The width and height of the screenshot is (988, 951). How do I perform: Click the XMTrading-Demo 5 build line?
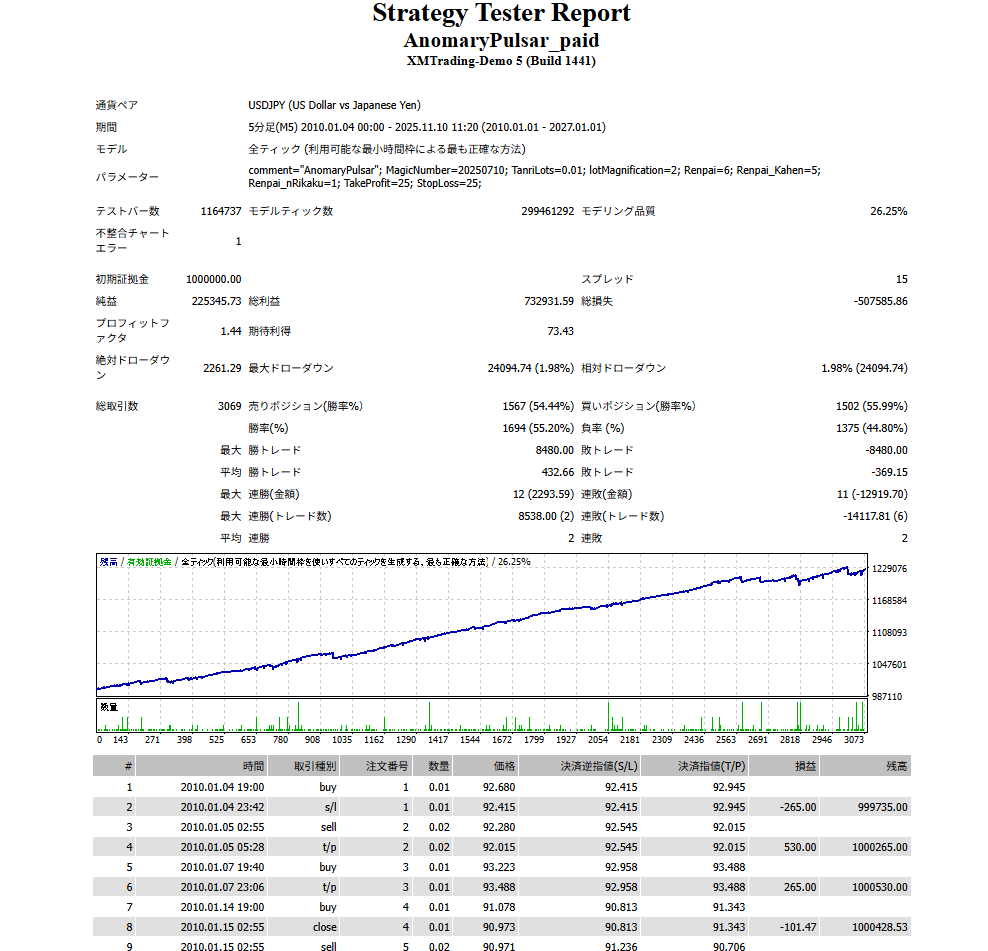501,61
